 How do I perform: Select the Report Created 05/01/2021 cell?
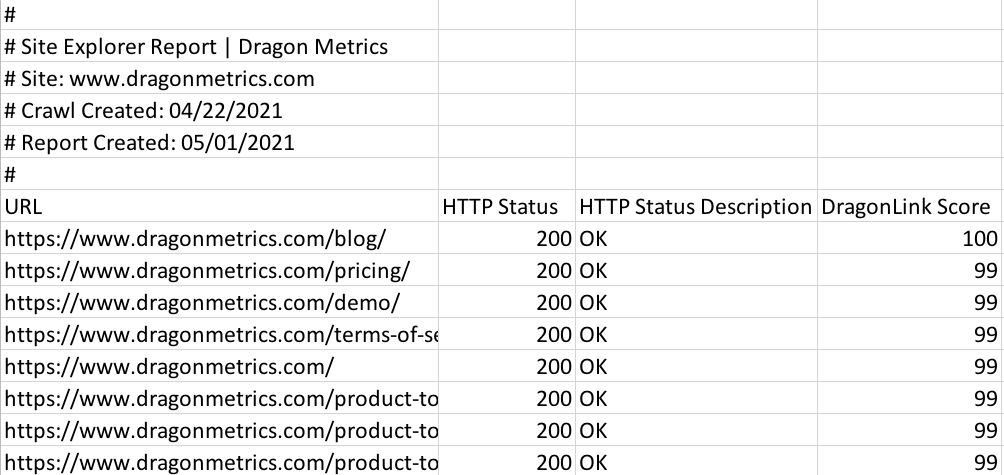[x=150, y=143]
